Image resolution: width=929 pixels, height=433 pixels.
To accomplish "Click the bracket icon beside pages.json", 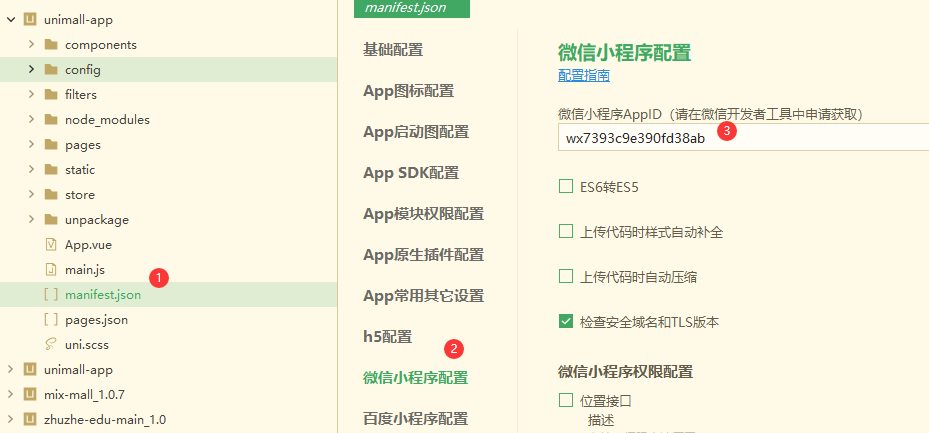I will 51,320.
